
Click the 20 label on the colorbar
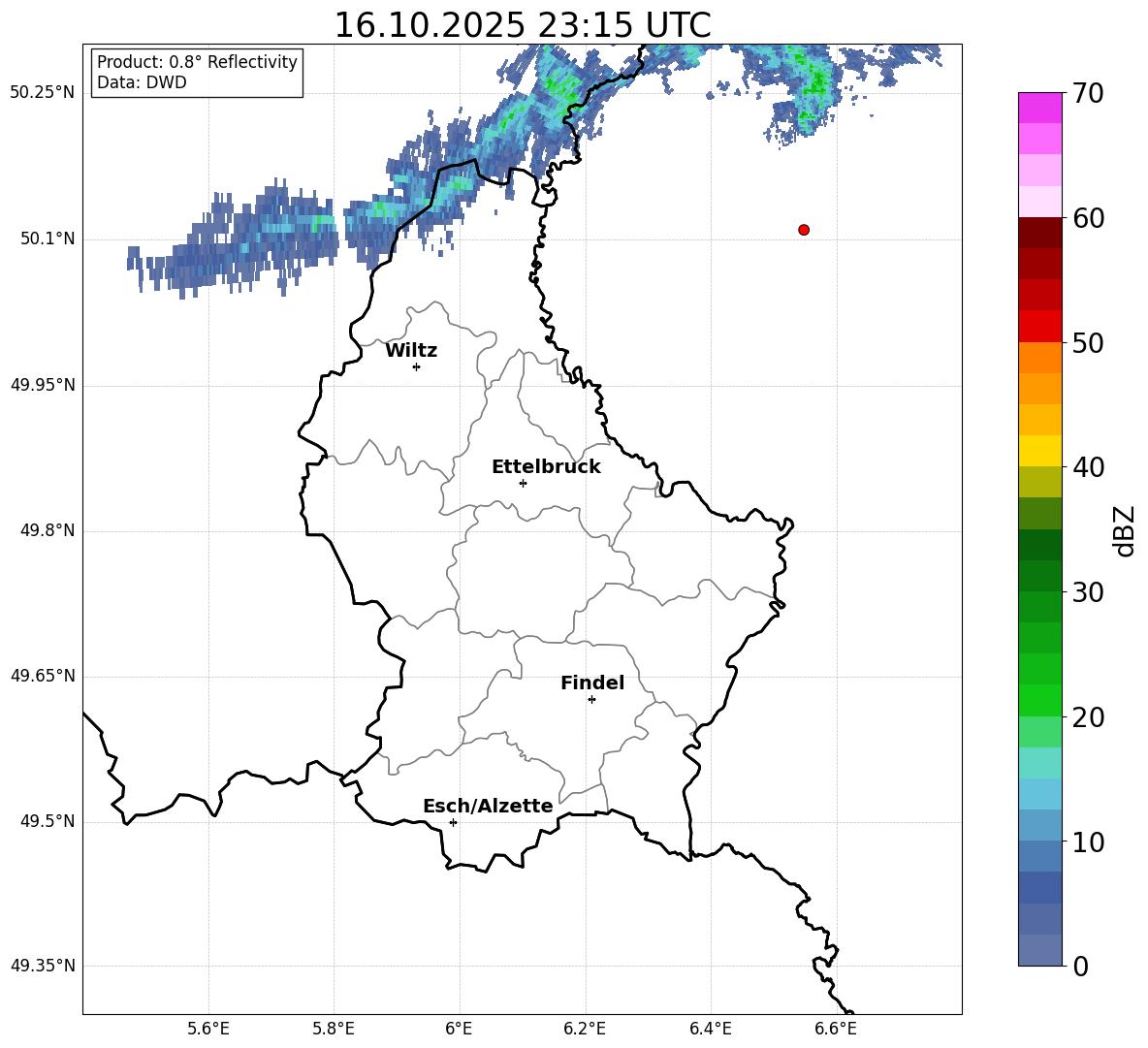[x=1089, y=717]
